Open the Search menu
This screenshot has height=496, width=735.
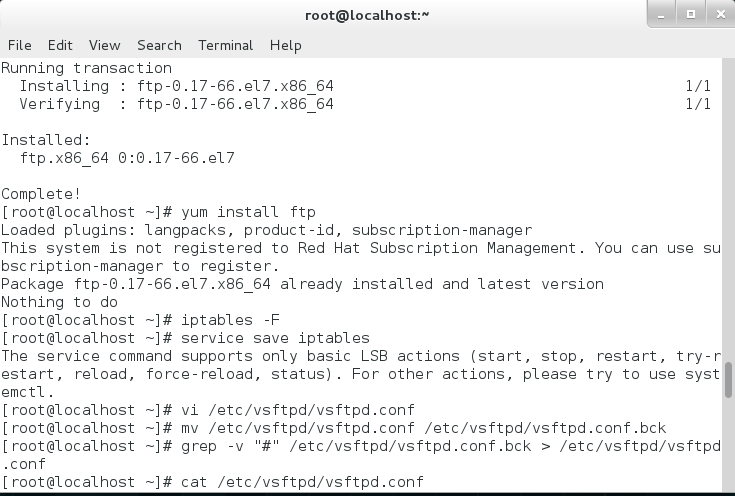(159, 45)
